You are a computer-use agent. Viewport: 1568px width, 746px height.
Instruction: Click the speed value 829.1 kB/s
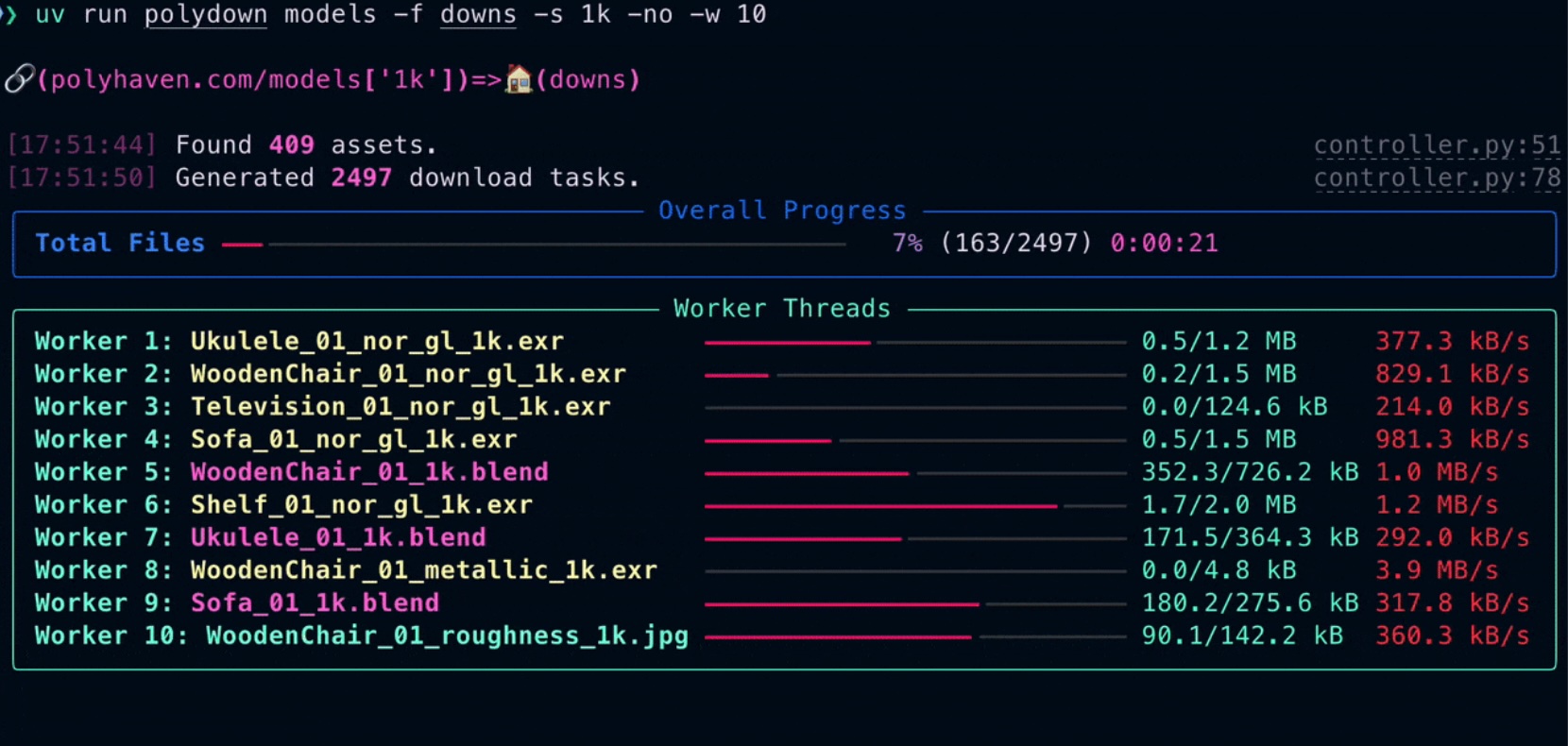tap(1452, 374)
